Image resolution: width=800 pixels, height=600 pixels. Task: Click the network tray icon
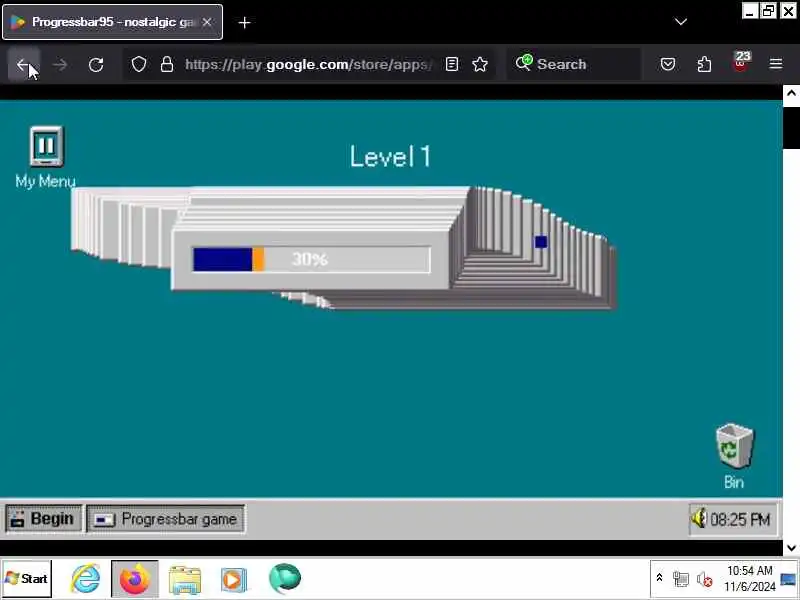point(681,579)
